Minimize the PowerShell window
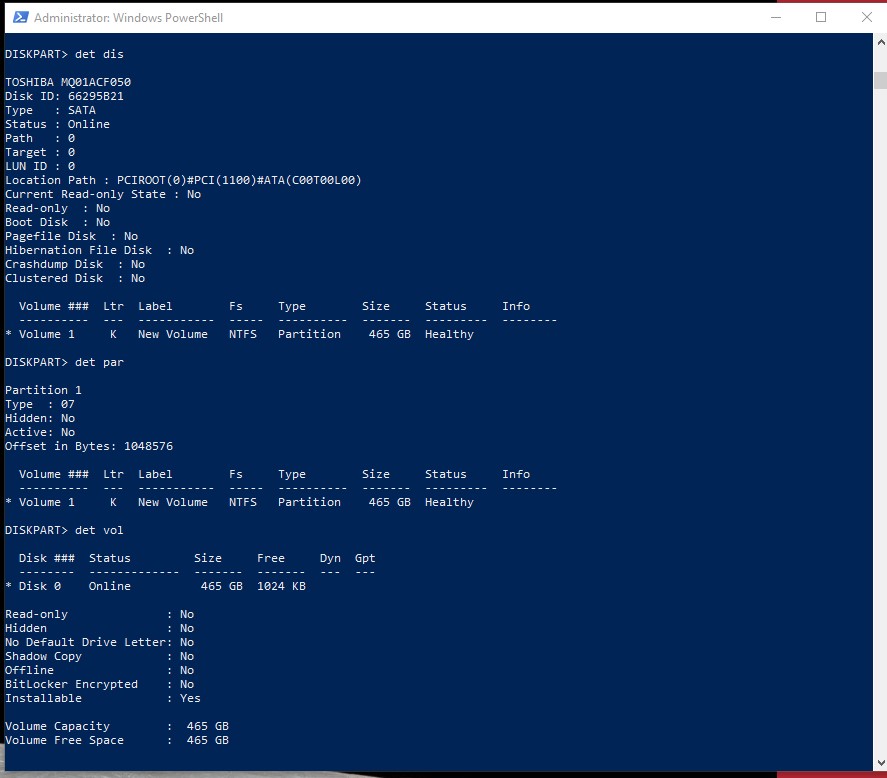887x778 pixels. pos(776,17)
